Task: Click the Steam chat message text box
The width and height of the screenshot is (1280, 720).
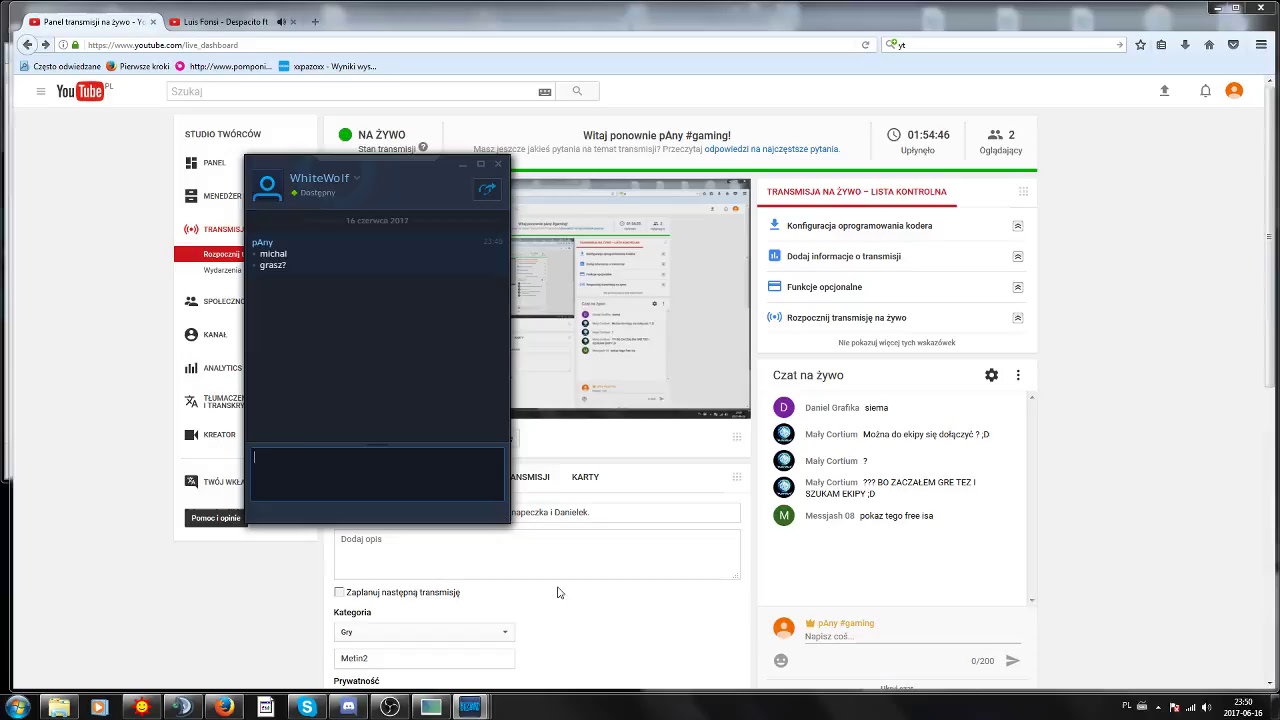Action: pos(378,474)
